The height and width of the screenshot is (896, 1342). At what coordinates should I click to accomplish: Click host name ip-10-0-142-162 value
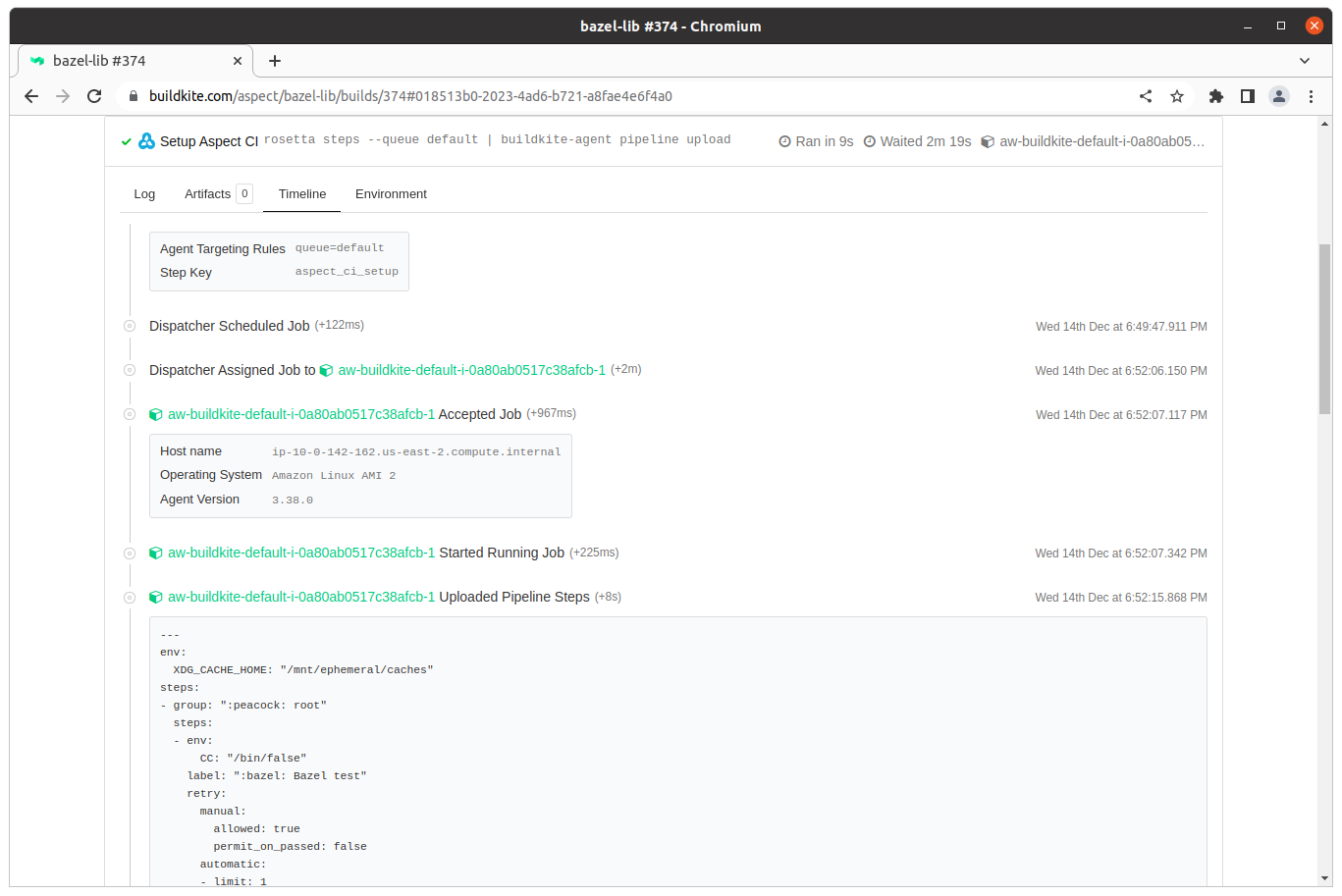tap(416, 452)
